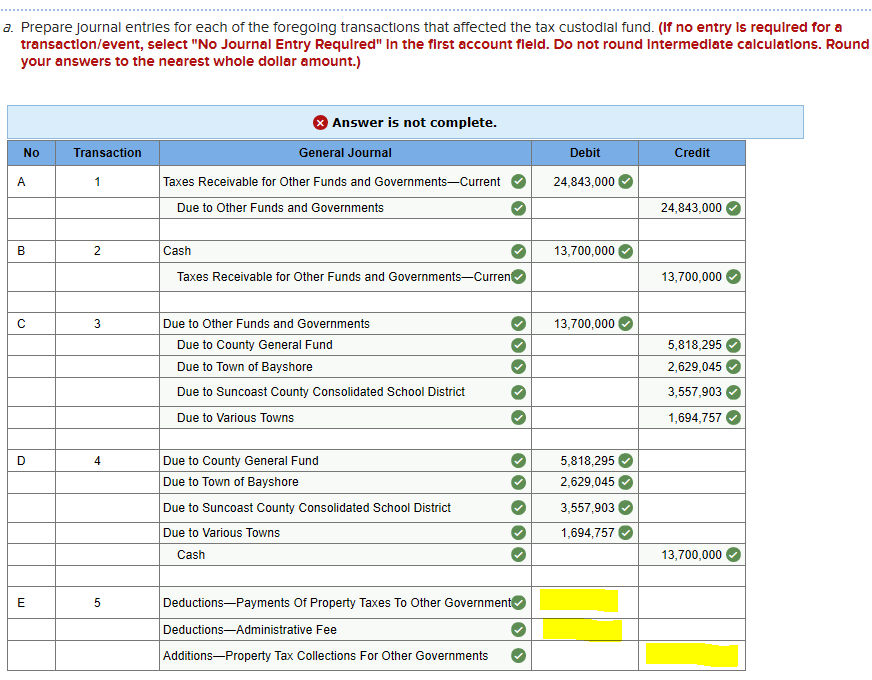Click the check icon in the Due to Other Funds and Governments row under transaction 1
872x680 pixels.
click(518, 208)
